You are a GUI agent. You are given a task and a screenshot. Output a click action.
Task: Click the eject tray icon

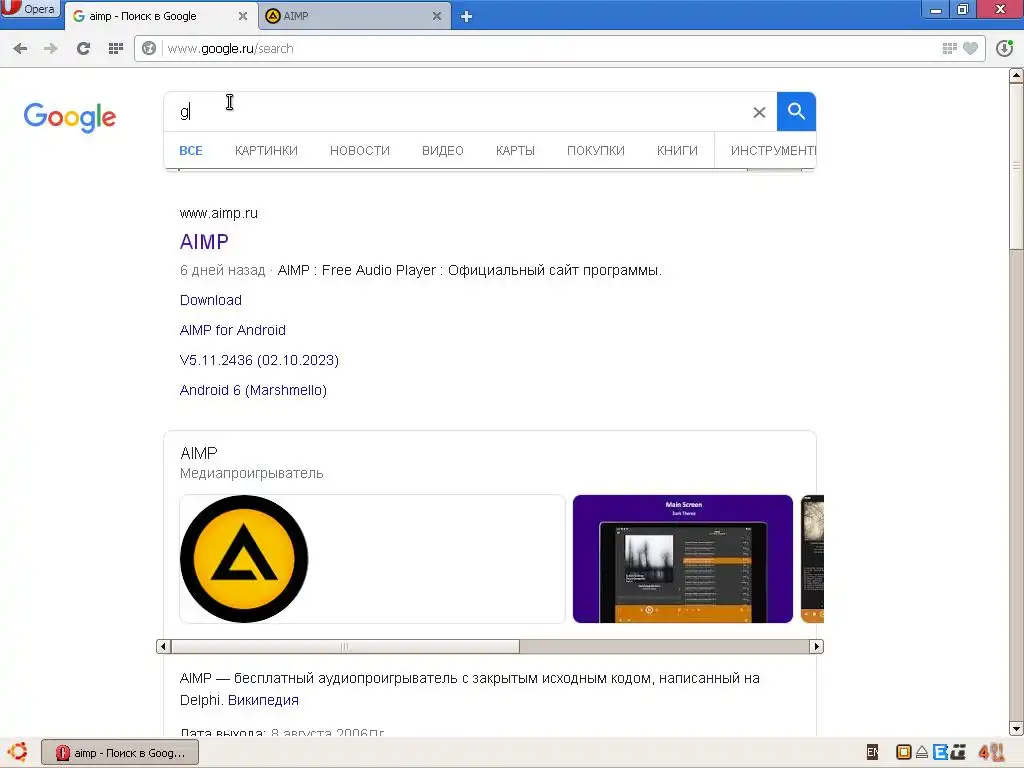[921, 752]
